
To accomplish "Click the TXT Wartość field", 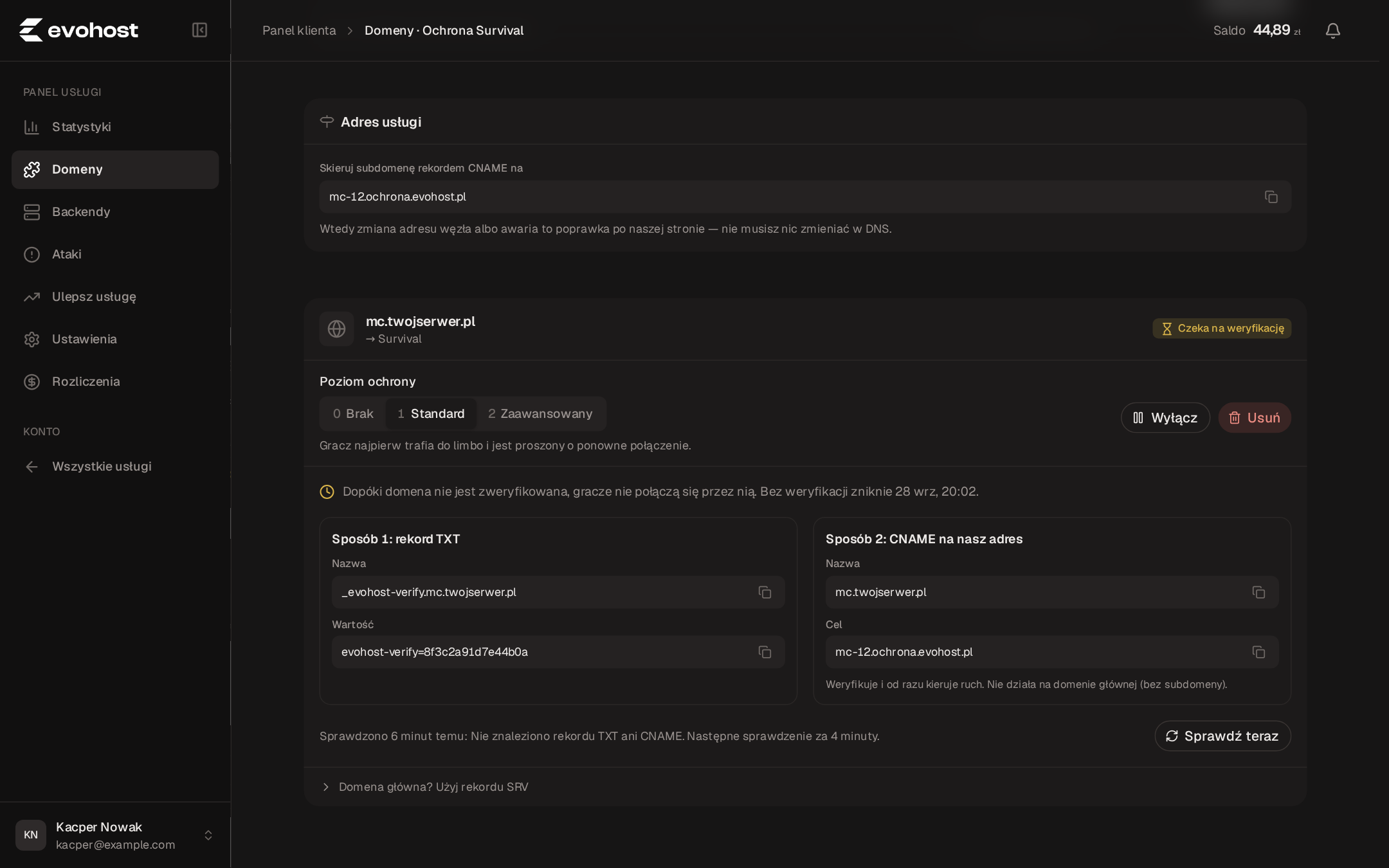I will pos(558,652).
